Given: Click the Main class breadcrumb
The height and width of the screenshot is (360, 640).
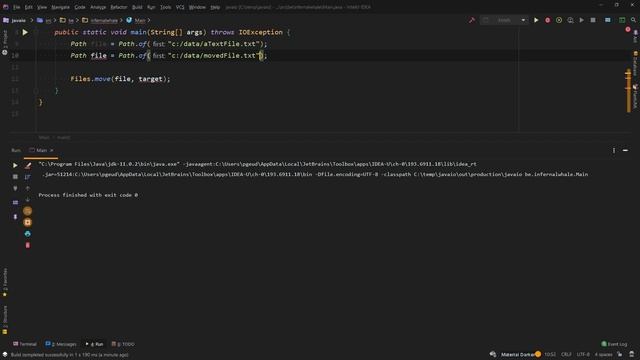Looking at the screenshot, I should click(x=136, y=20).
